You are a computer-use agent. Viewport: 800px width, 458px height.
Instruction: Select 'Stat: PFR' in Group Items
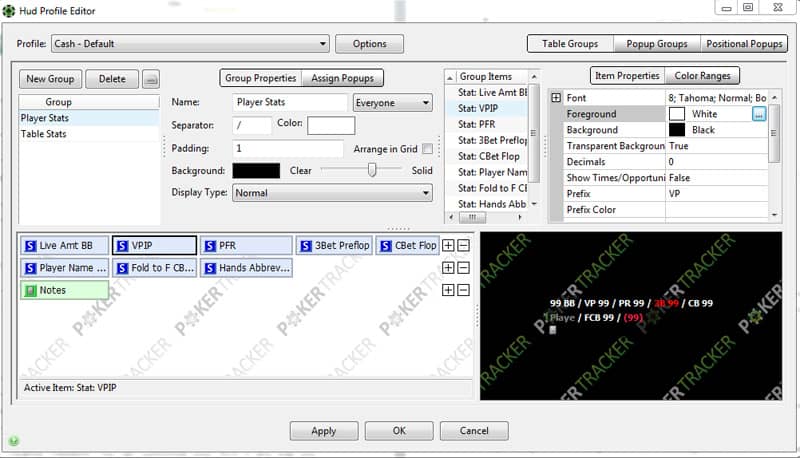click(x=487, y=124)
